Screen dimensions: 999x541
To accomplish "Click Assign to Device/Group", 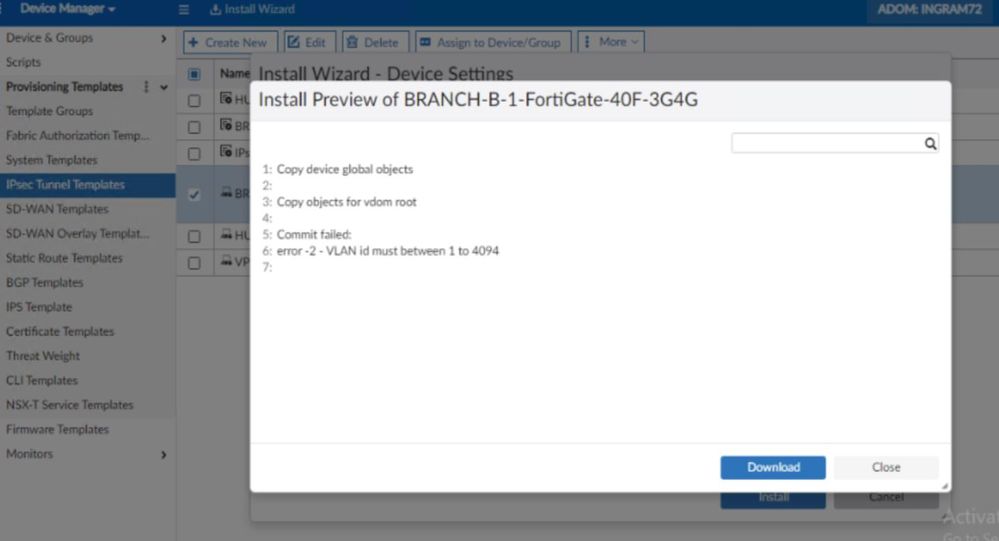I will tap(493, 42).
